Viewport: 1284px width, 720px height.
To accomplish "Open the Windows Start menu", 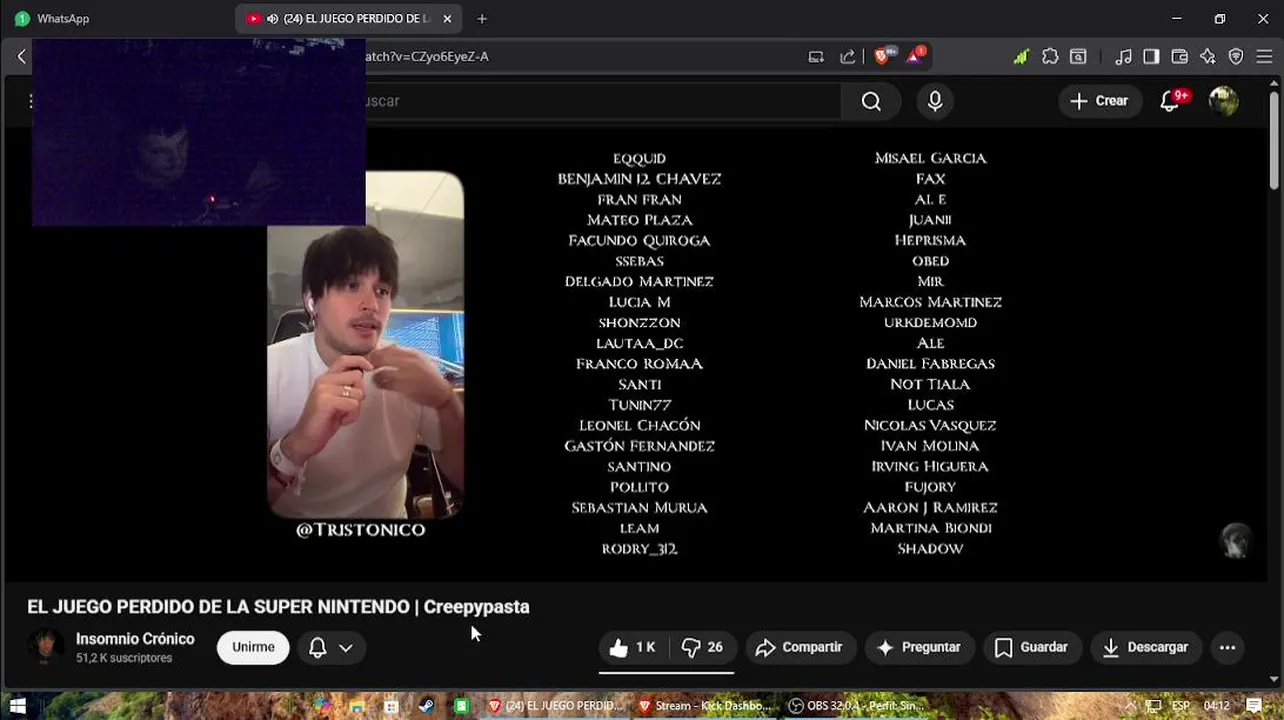I will (x=18, y=706).
